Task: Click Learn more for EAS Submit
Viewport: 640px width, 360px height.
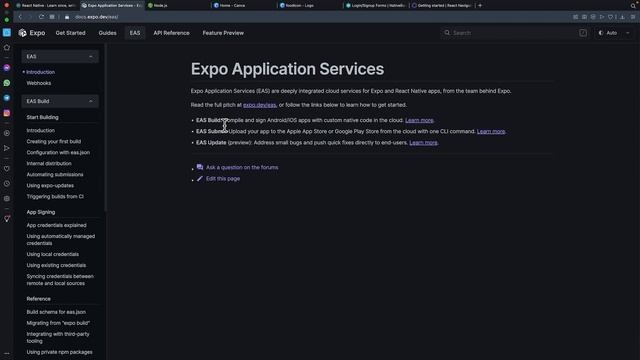Action: coord(491,131)
